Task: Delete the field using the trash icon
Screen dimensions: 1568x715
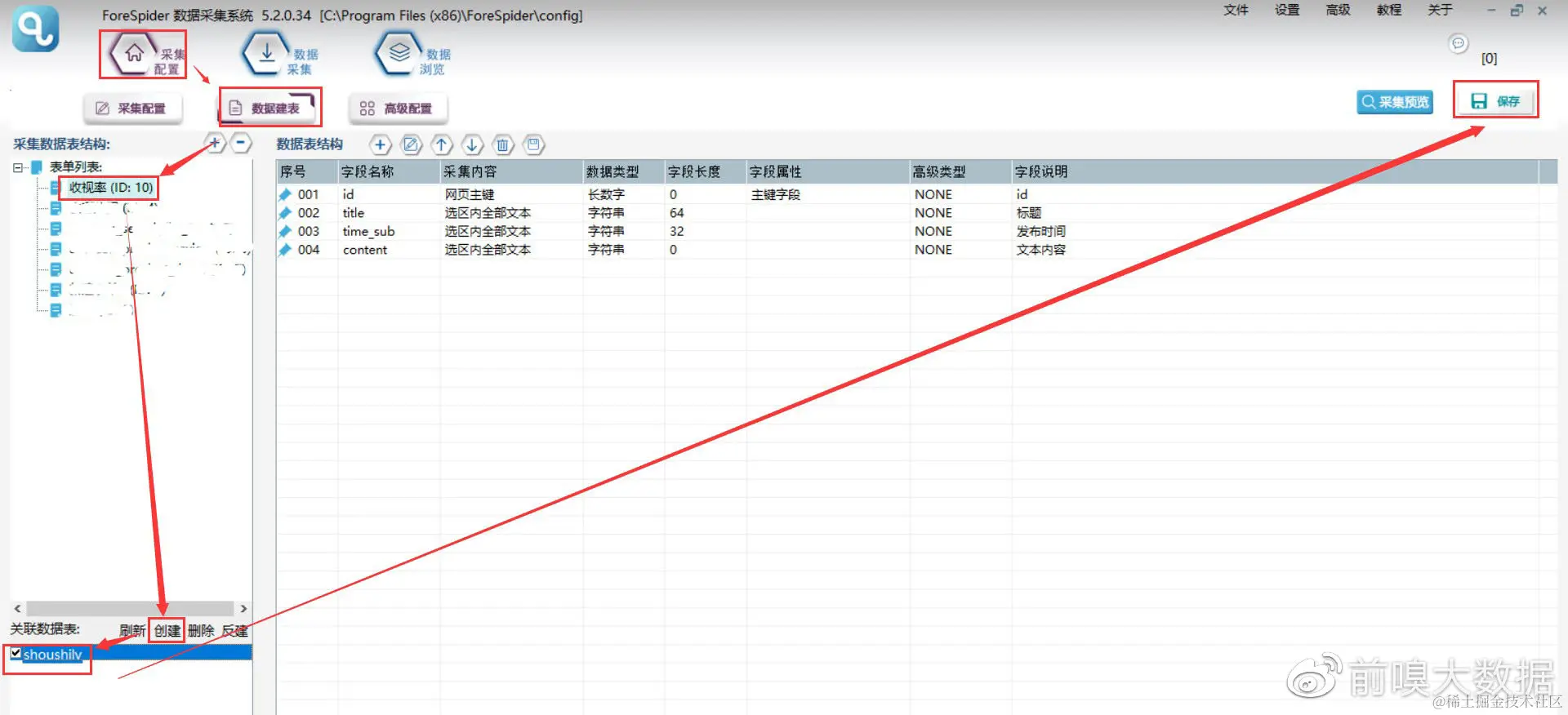Action: tap(503, 145)
